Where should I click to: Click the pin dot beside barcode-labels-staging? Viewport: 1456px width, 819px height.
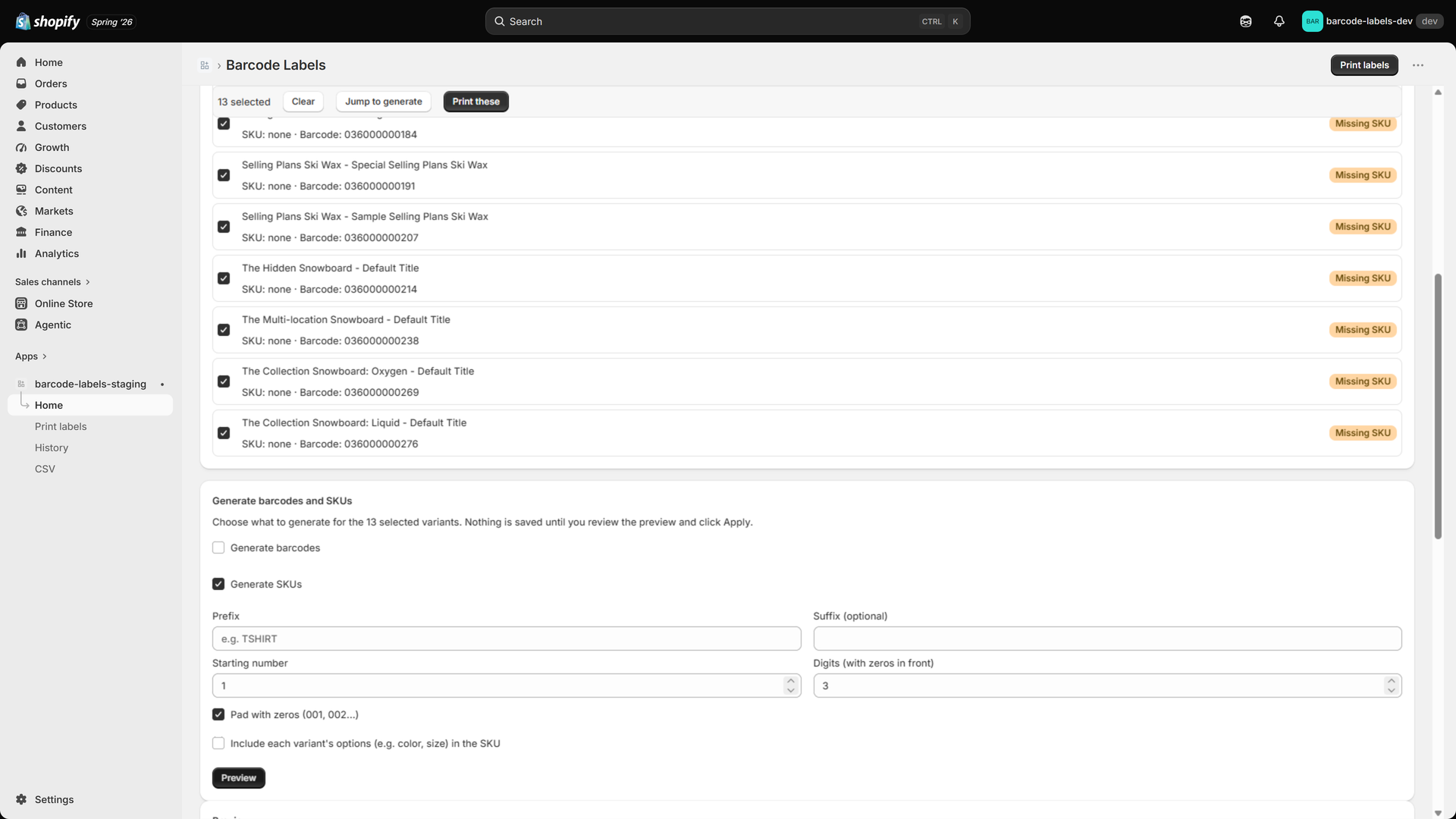pos(162,384)
